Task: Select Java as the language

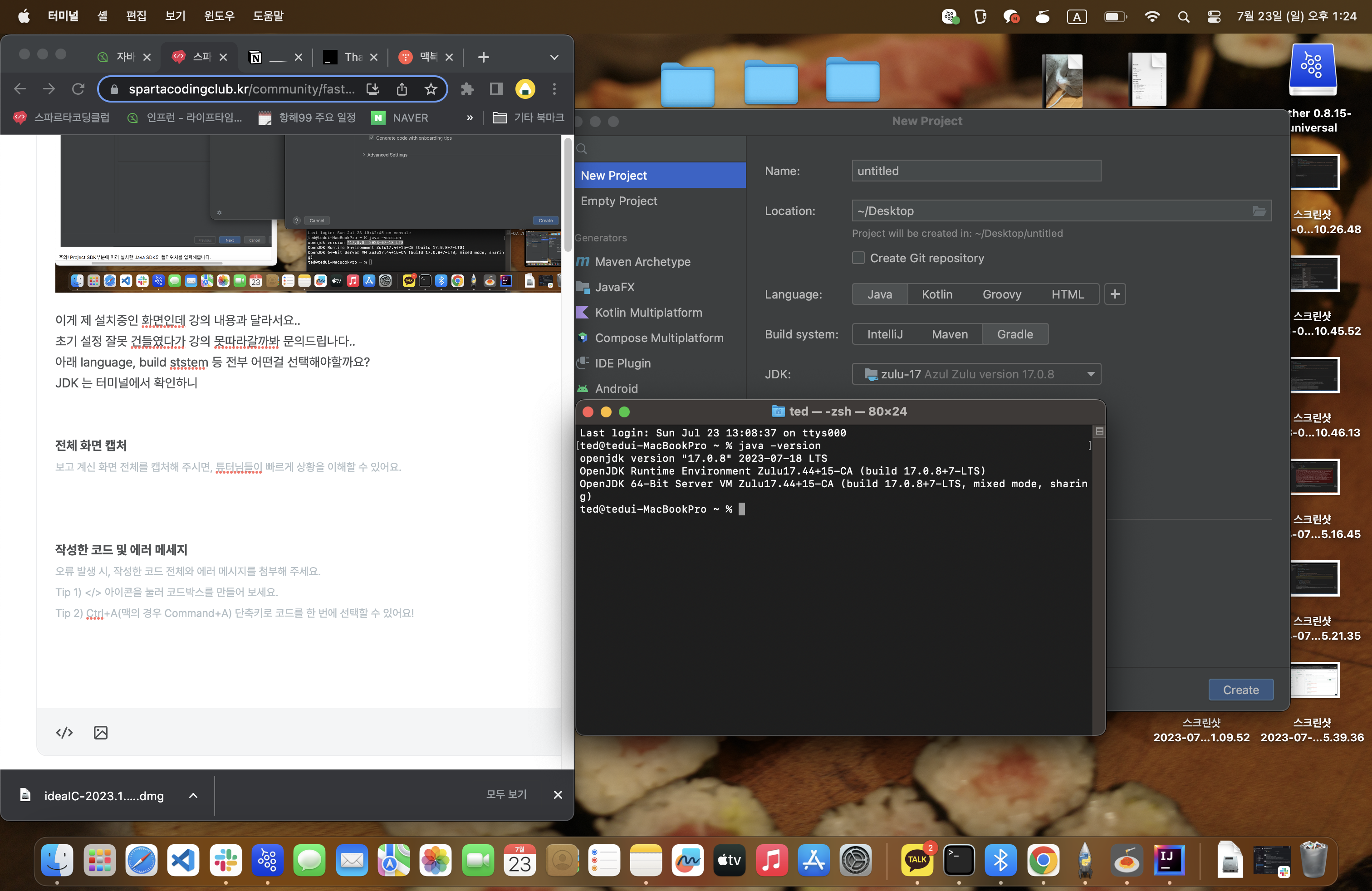Action: [x=880, y=294]
